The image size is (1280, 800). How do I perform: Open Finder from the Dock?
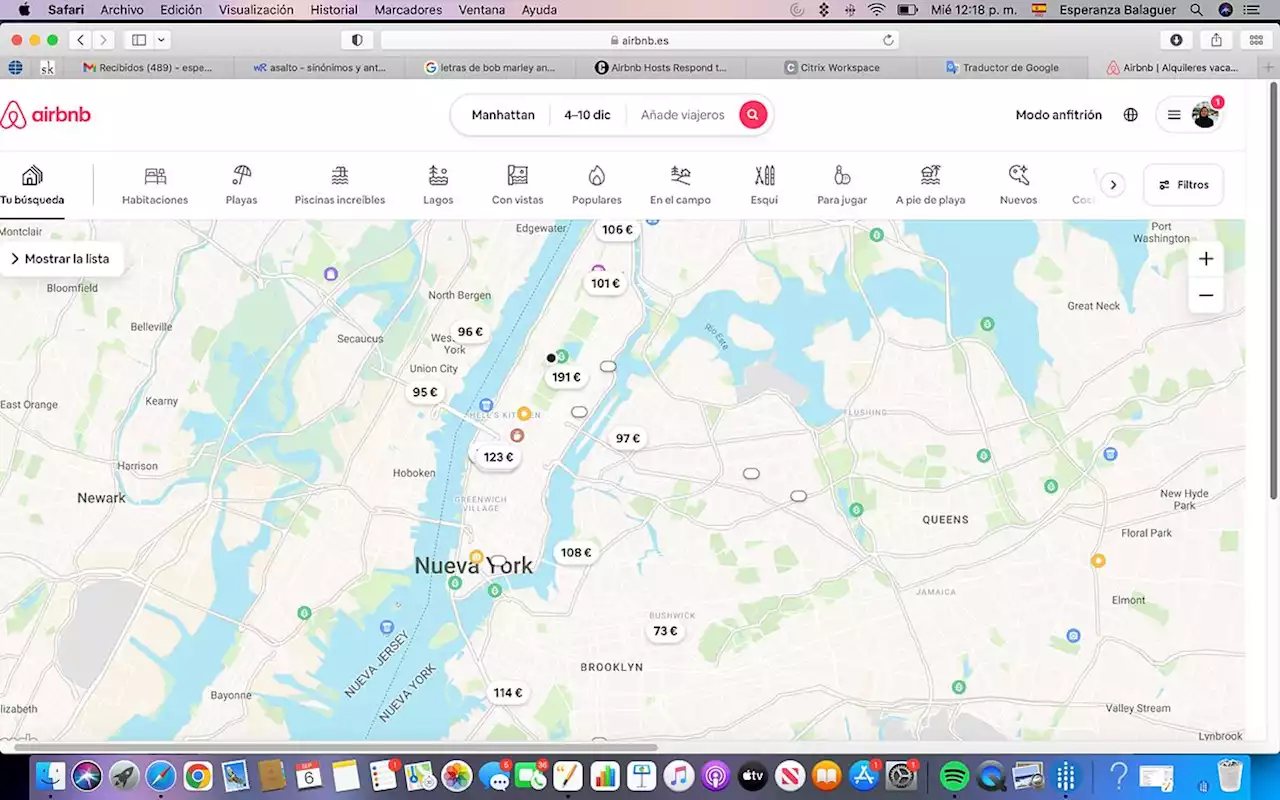pos(50,775)
